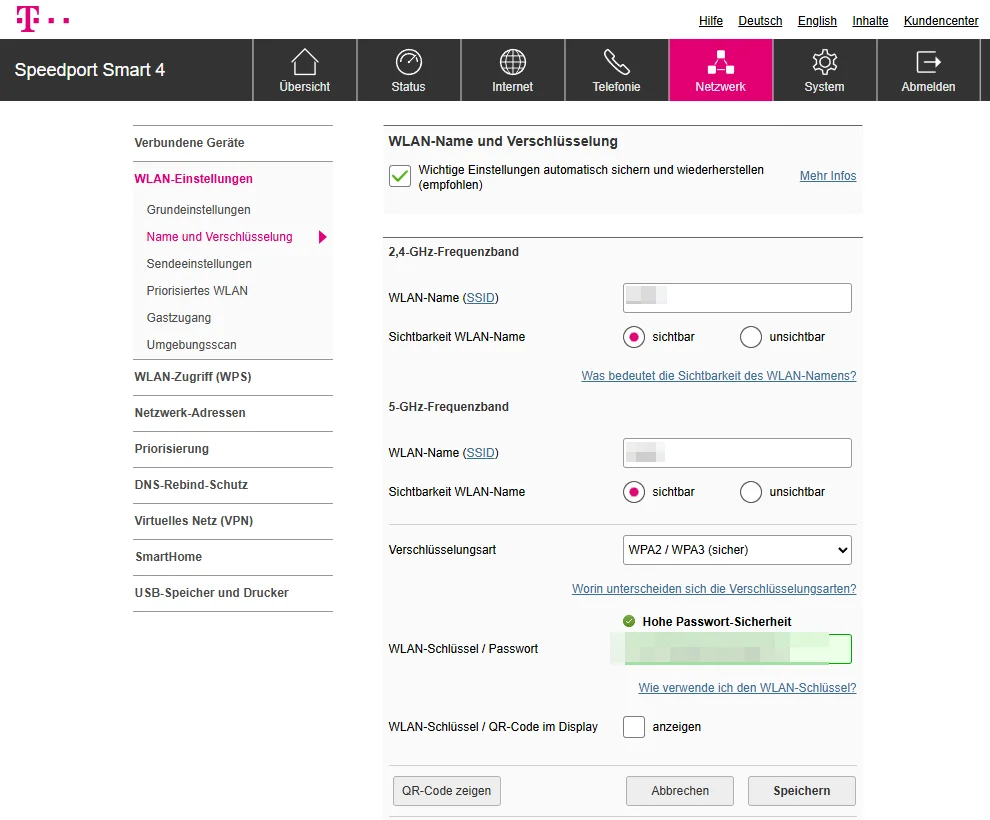Click the pink arrow beside Name und Verschlüsselung
Screen dimensions: 990x820
click(323, 237)
